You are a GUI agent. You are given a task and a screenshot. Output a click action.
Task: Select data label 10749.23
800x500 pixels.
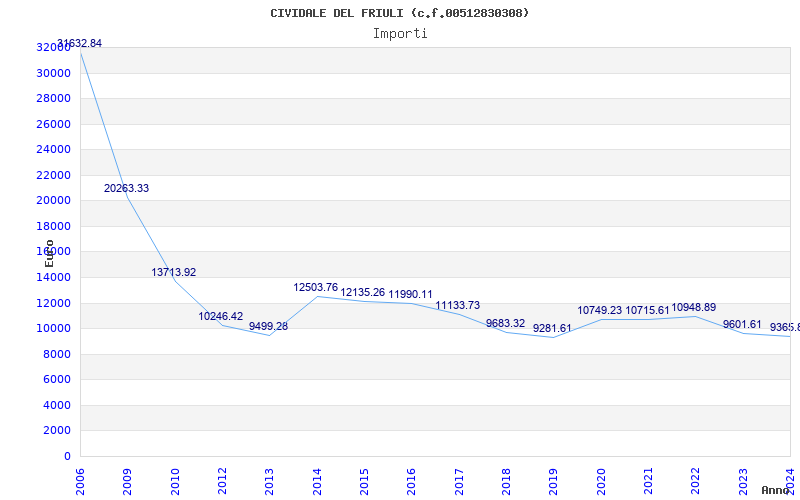[x=599, y=310]
